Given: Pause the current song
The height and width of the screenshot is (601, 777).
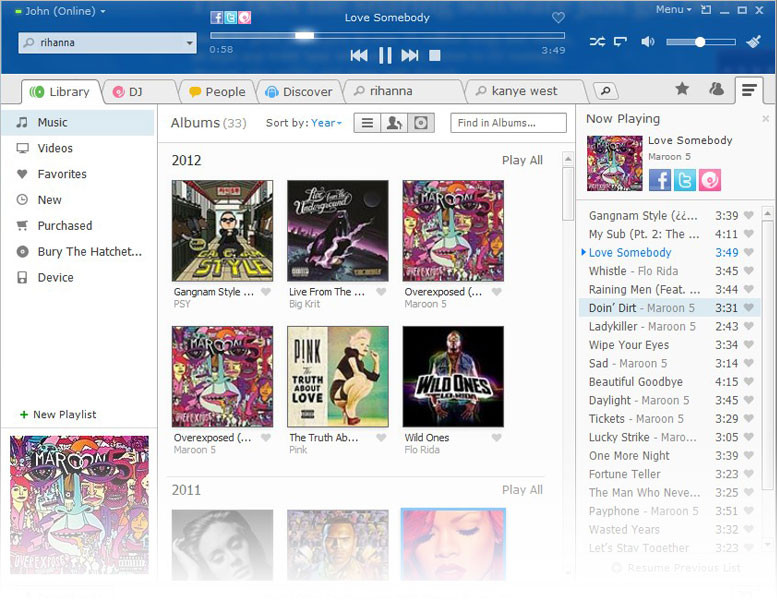Looking at the screenshot, I should click(385, 55).
